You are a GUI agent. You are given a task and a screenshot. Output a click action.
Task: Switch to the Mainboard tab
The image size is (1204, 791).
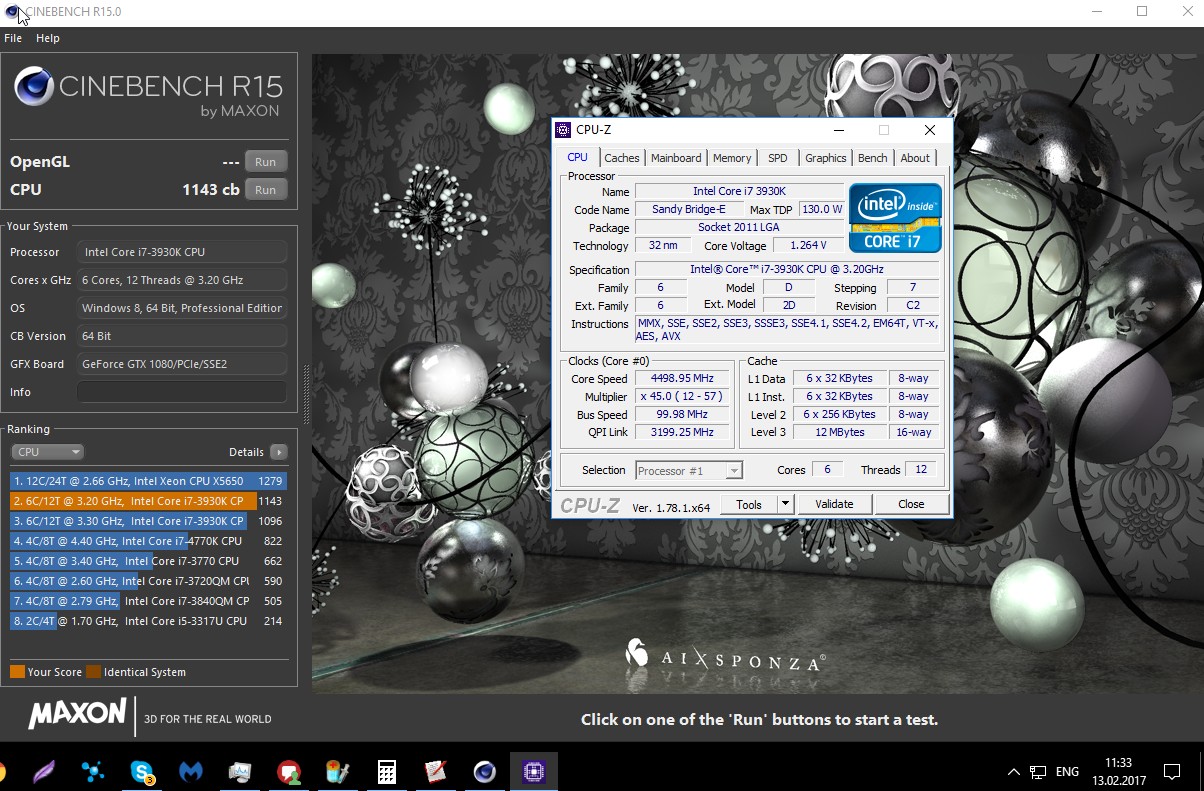[676, 158]
